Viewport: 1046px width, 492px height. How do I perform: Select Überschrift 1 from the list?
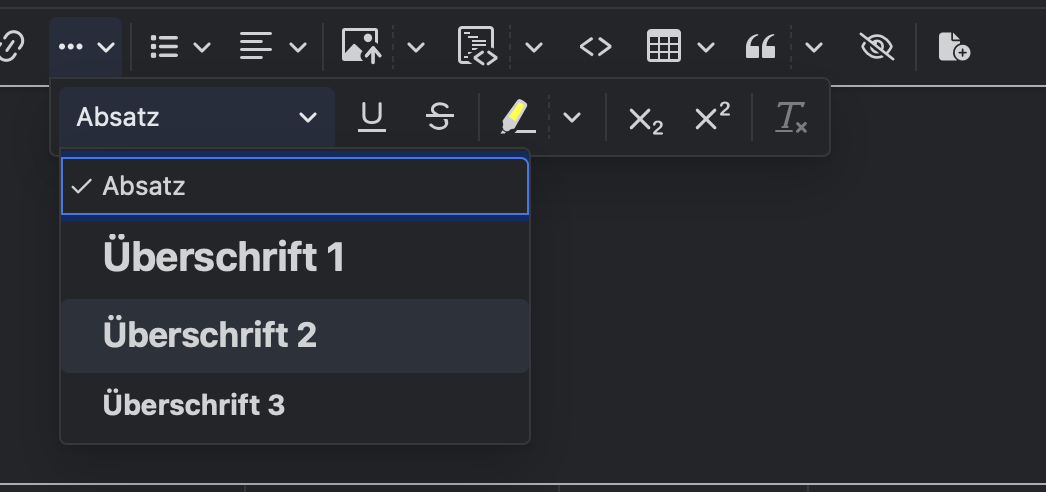(x=224, y=258)
